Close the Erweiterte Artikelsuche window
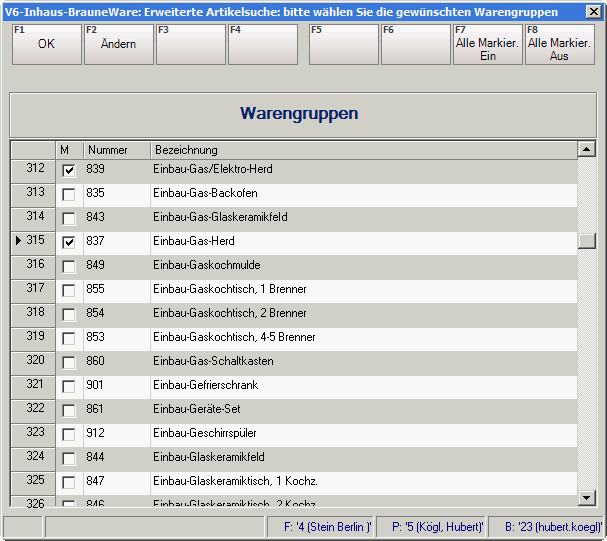The width and height of the screenshot is (607, 541). tap(594, 10)
